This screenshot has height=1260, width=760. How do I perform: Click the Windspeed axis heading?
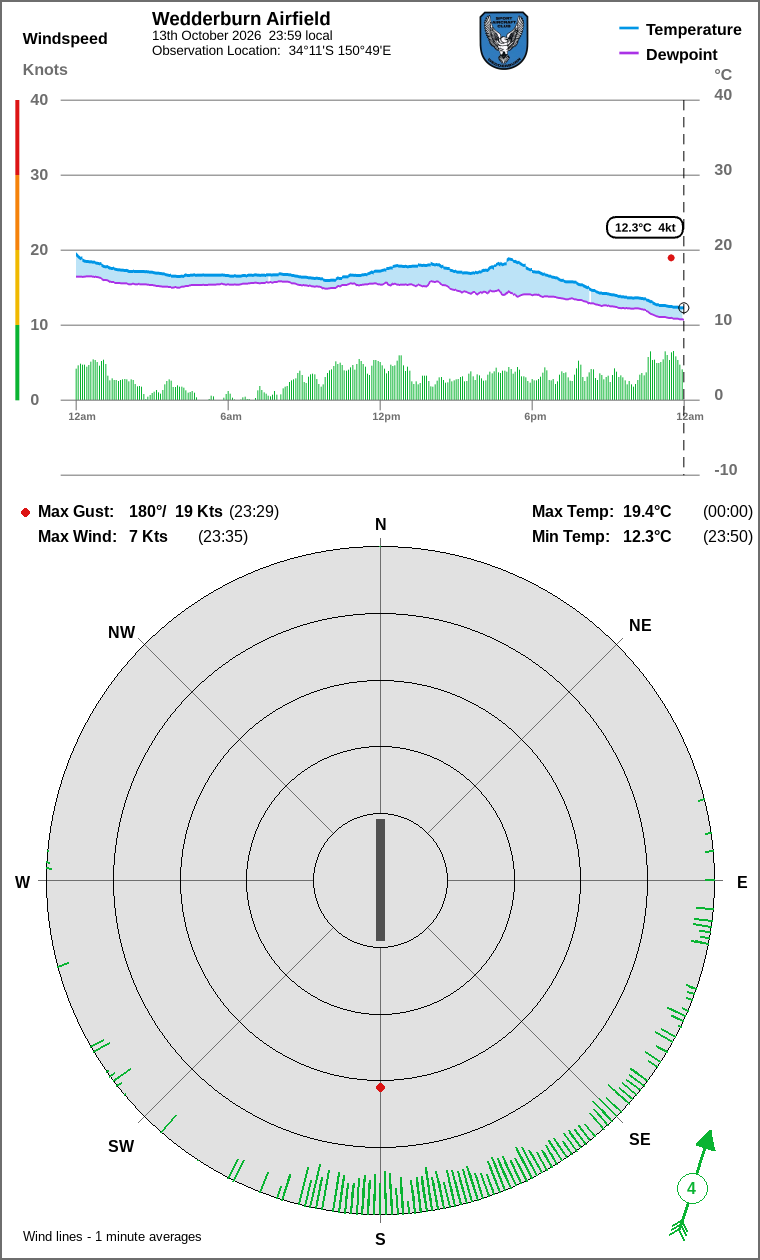click(65, 39)
